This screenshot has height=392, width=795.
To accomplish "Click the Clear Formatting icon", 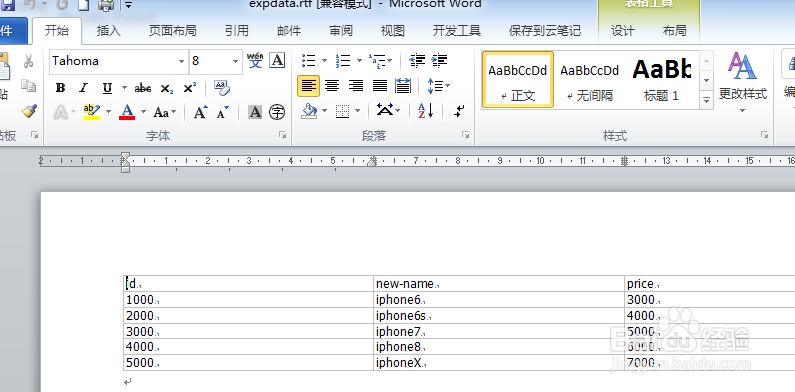I will [222, 88].
